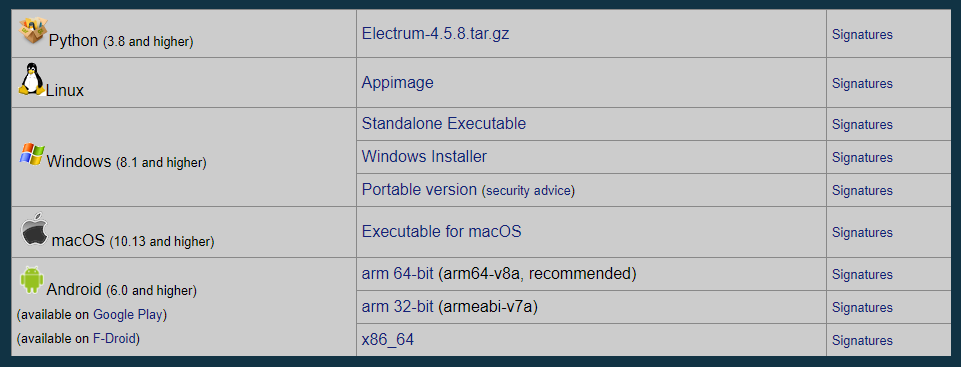Get the arm 64-bit Android build
961x367 pixels.
[397, 274]
